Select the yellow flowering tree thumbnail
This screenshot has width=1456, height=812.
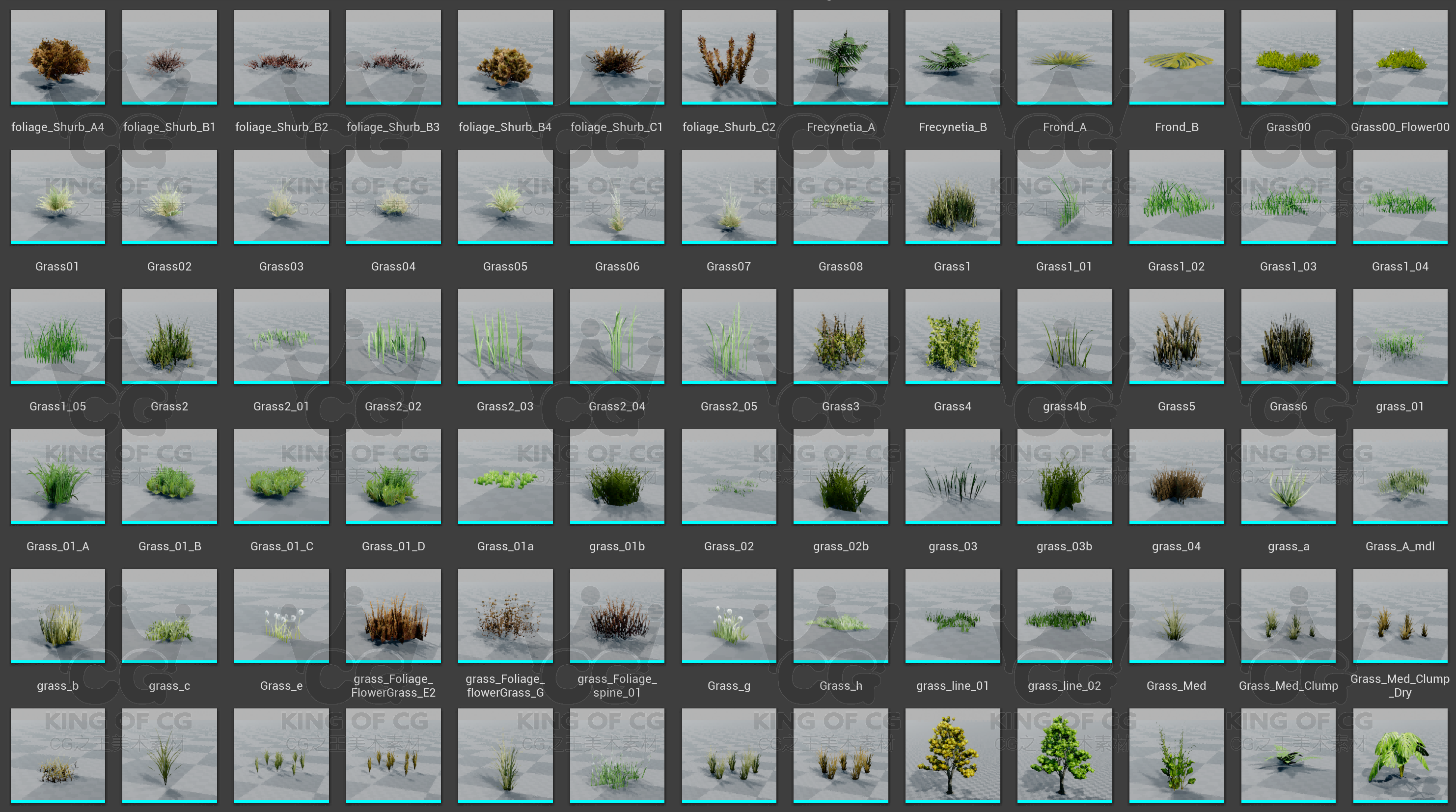[x=952, y=755]
